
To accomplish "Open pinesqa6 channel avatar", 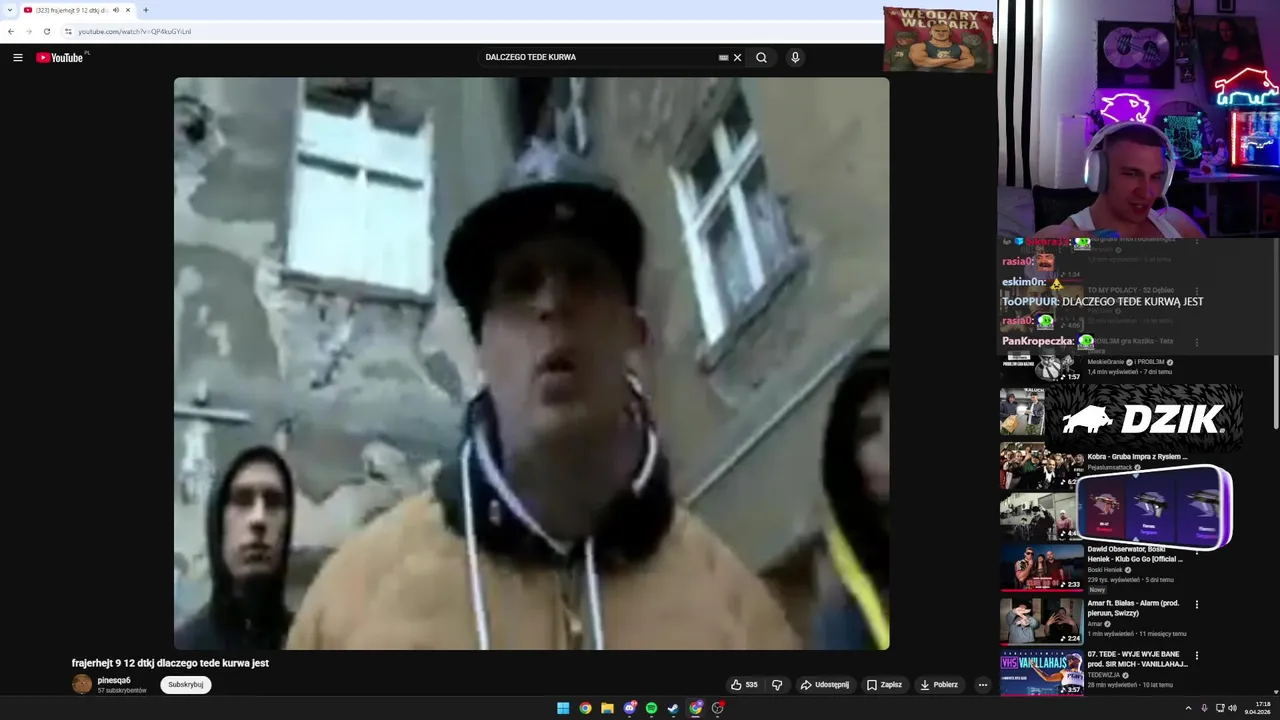I will [x=82, y=684].
